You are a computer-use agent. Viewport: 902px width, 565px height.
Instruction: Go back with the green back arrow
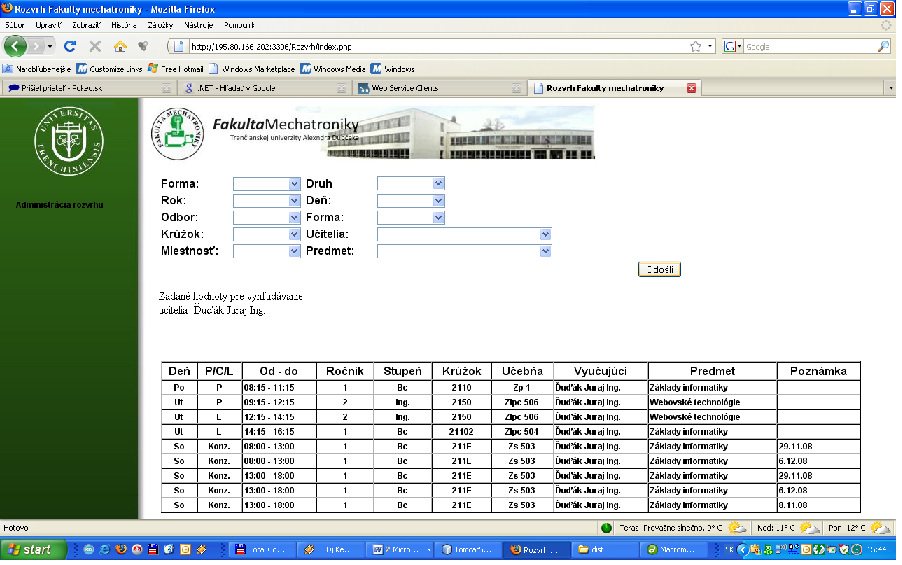point(16,46)
